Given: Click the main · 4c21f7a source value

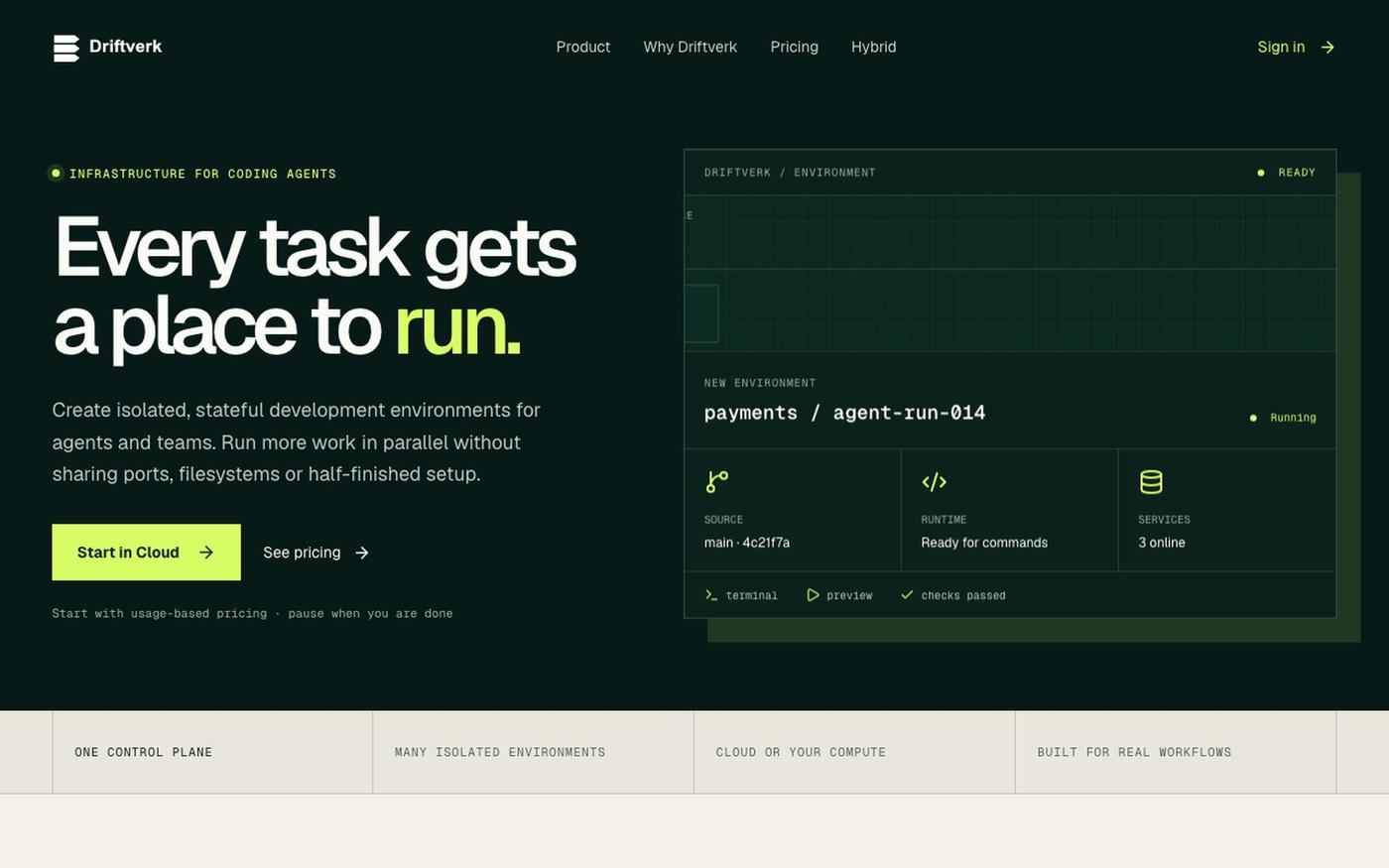Looking at the screenshot, I should coord(747,543).
